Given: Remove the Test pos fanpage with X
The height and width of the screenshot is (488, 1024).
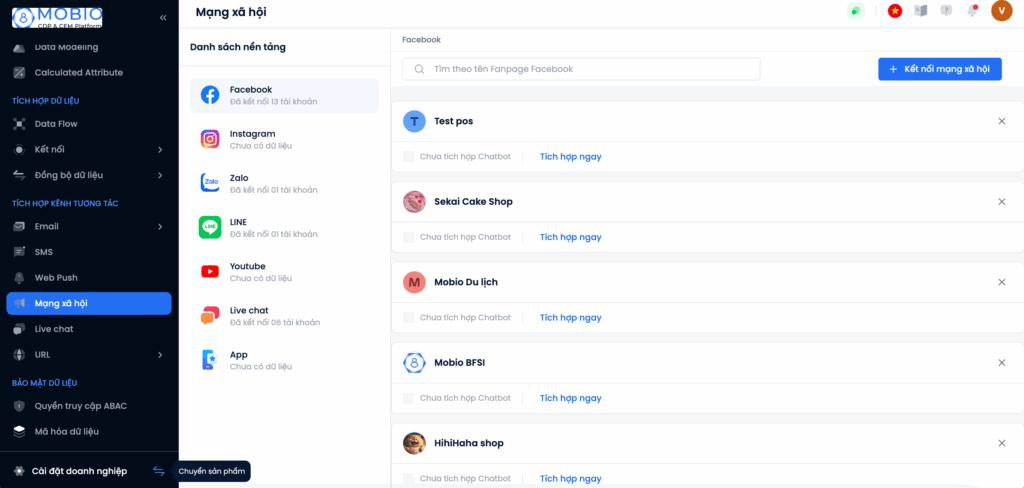Looking at the screenshot, I should [1002, 122].
